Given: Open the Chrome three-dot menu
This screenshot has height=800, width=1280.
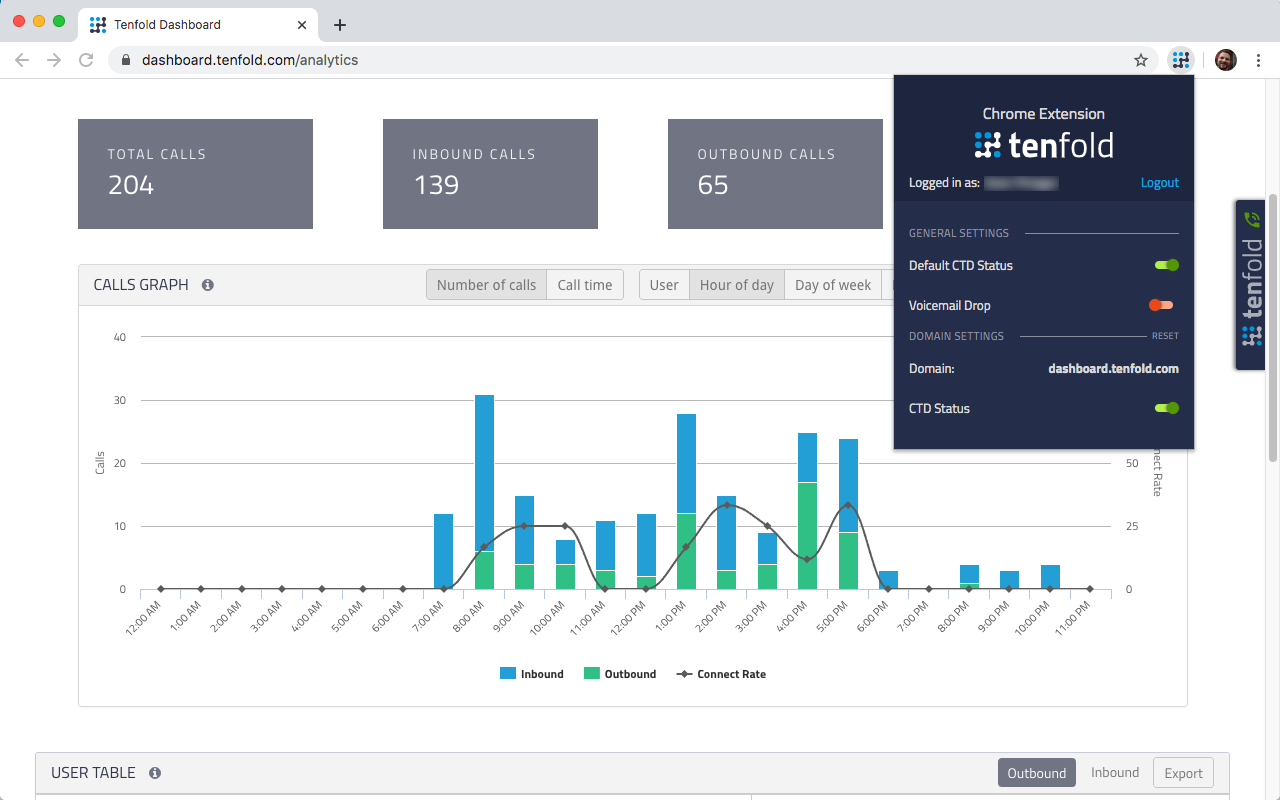Looking at the screenshot, I should [1258, 60].
